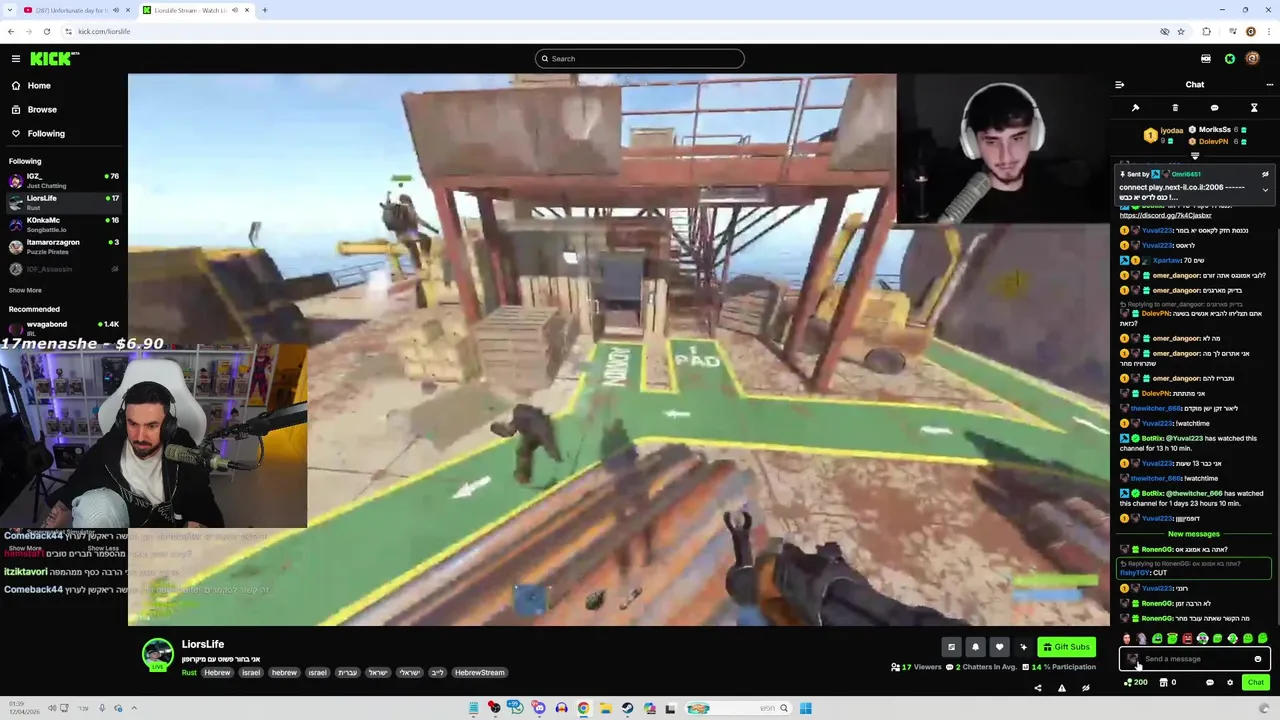The image size is (1280, 720).
Task: Expand Show More under Following
Action: coord(25,290)
